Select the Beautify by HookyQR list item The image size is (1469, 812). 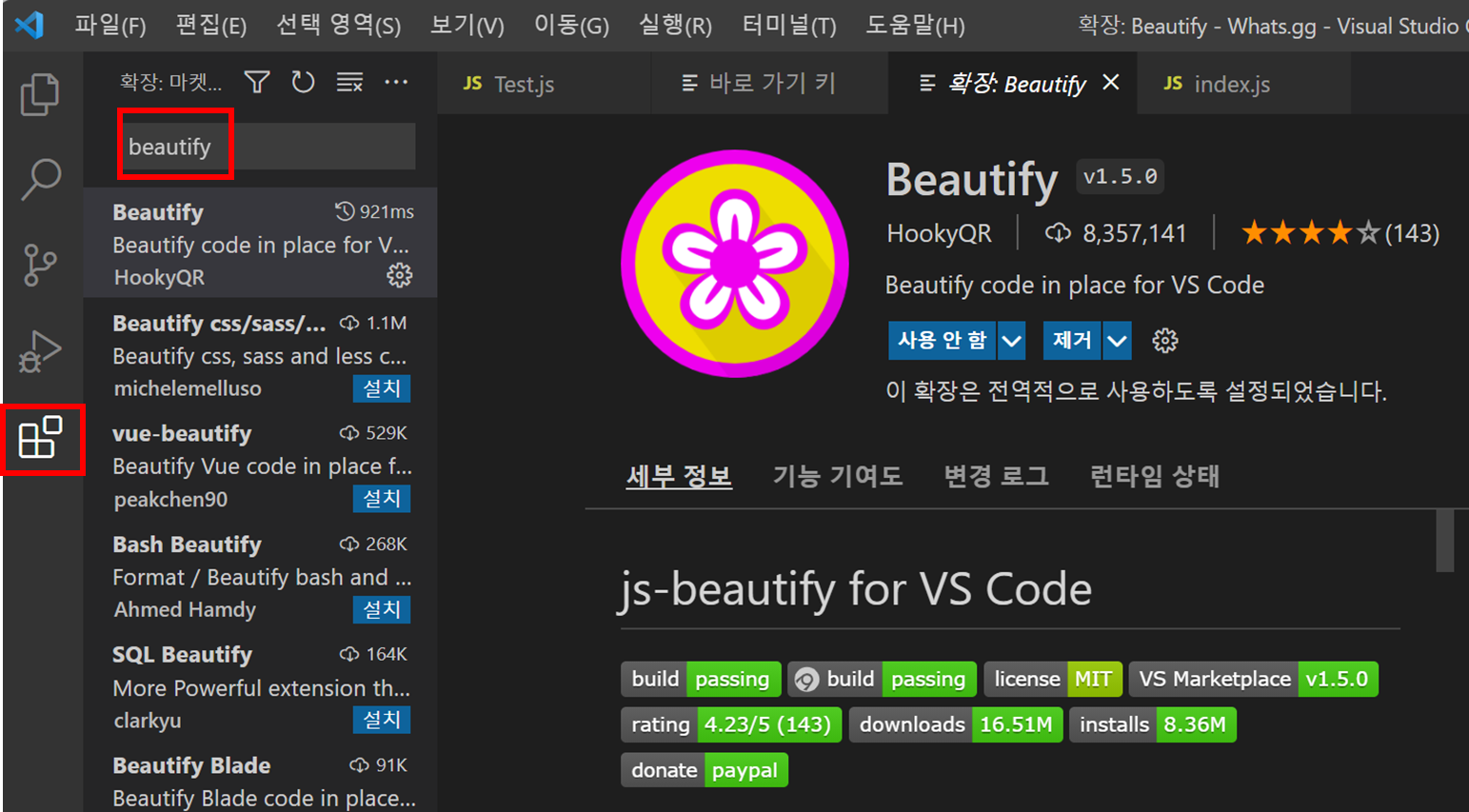[x=260, y=243]
